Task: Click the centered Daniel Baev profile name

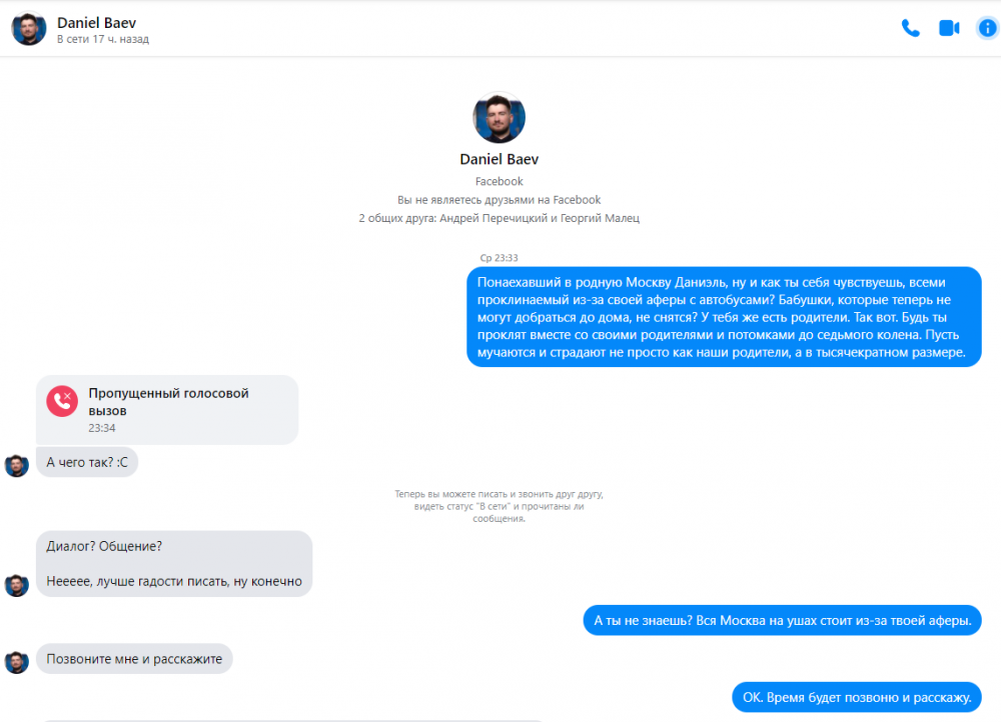Action: (x=499, y=159)
